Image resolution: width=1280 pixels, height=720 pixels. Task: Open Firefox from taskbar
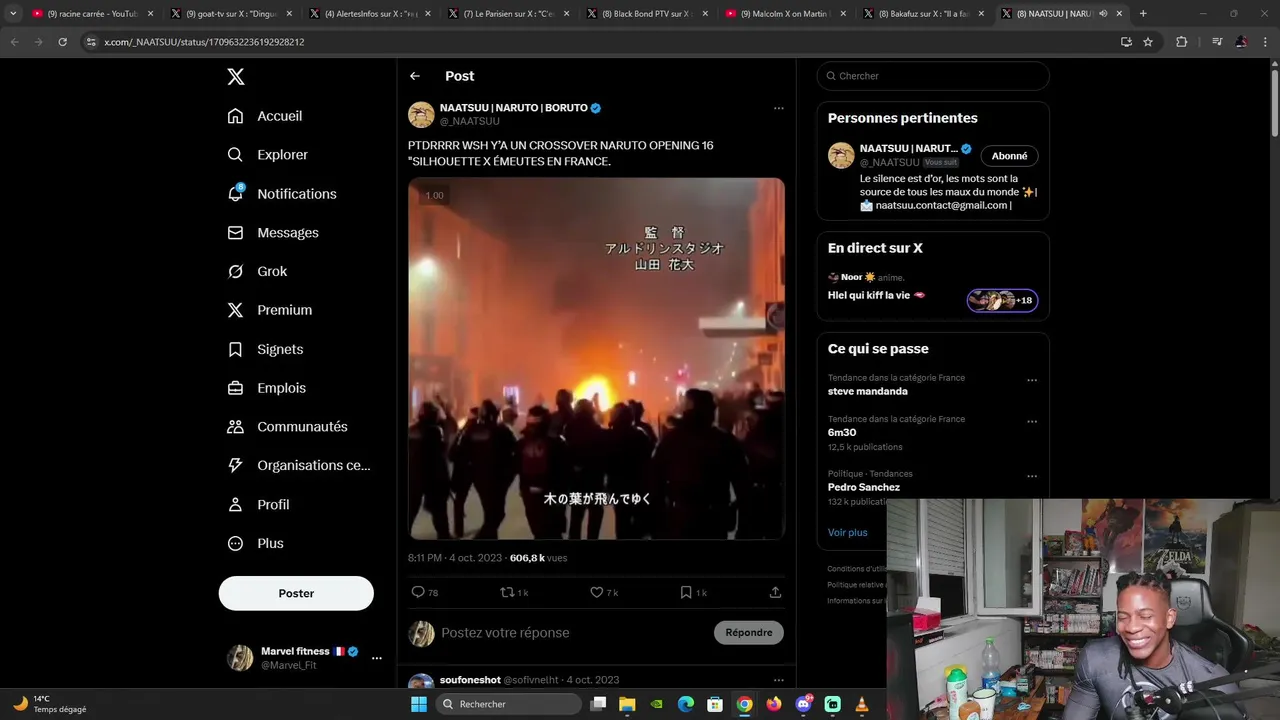(x=774, y=704)
